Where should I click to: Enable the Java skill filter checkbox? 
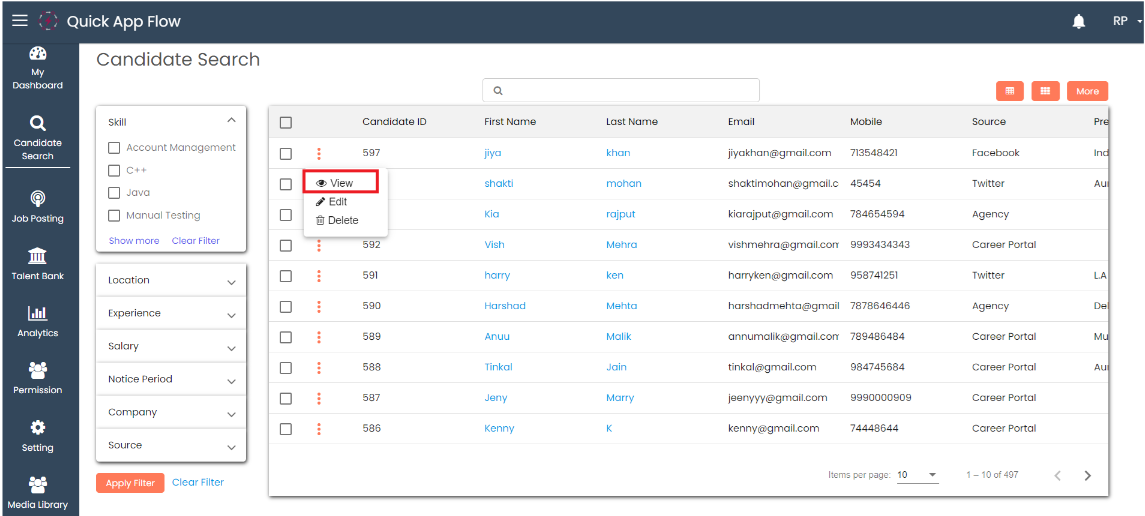tap(114, 193)
